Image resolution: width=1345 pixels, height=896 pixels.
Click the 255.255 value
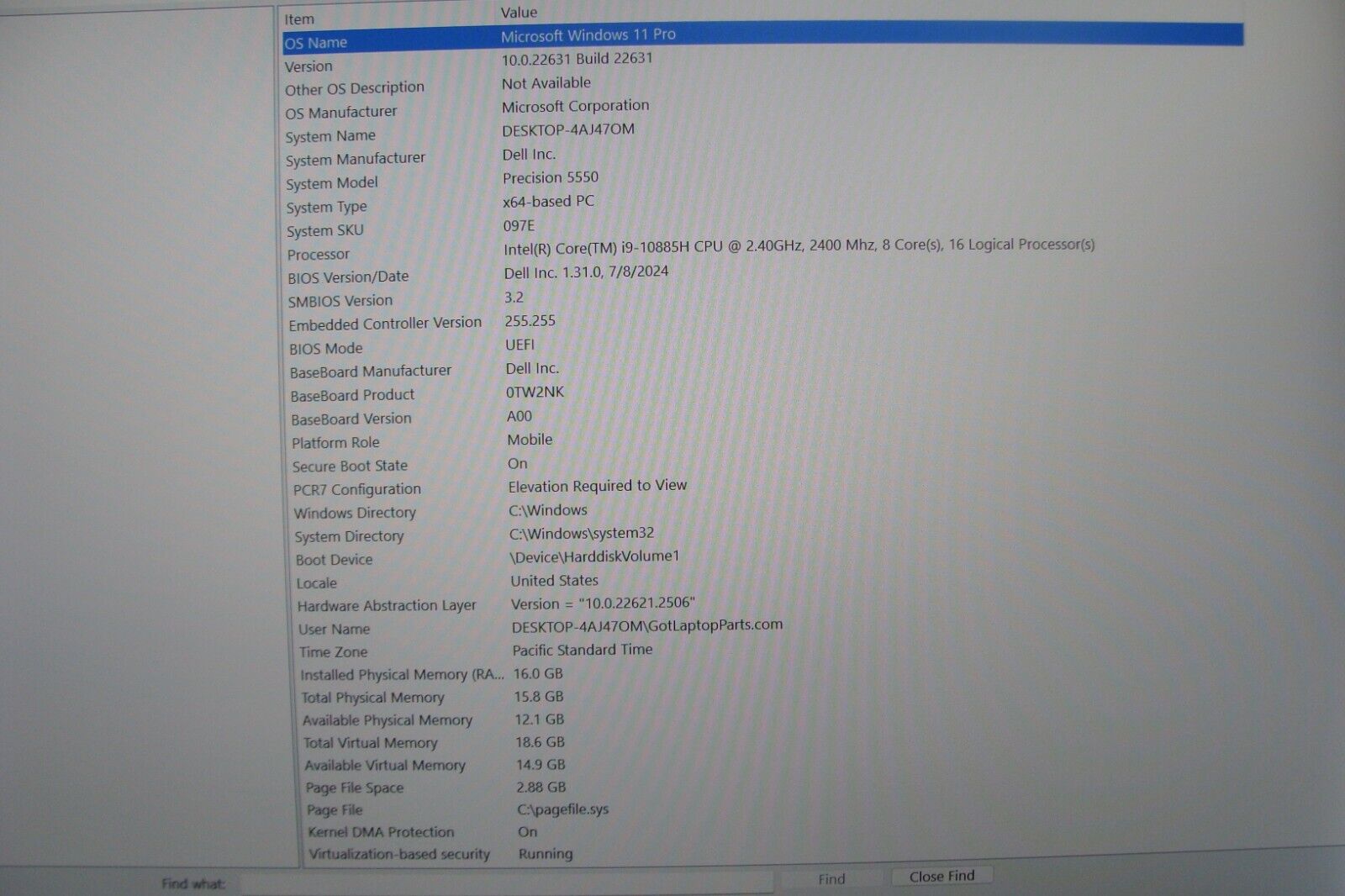click(530, 321)
